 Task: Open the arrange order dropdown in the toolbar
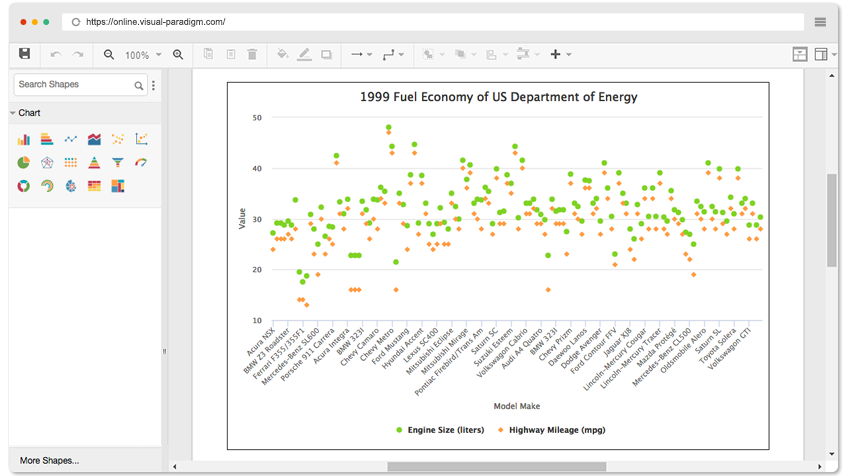point(474,55)
